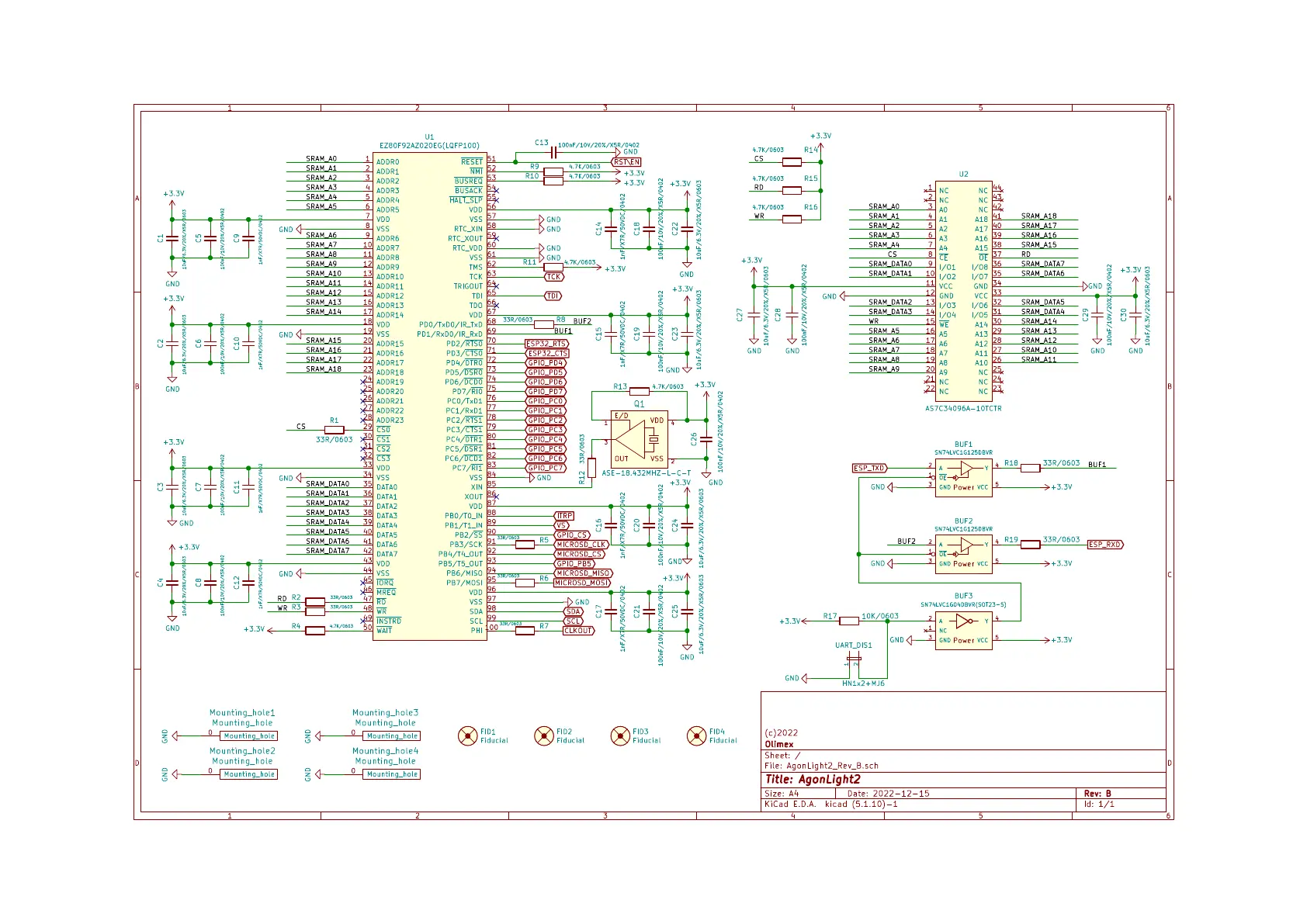Select the 'Size: A4' field
Screen dimensions: 1307x924
tap(782, 794)
